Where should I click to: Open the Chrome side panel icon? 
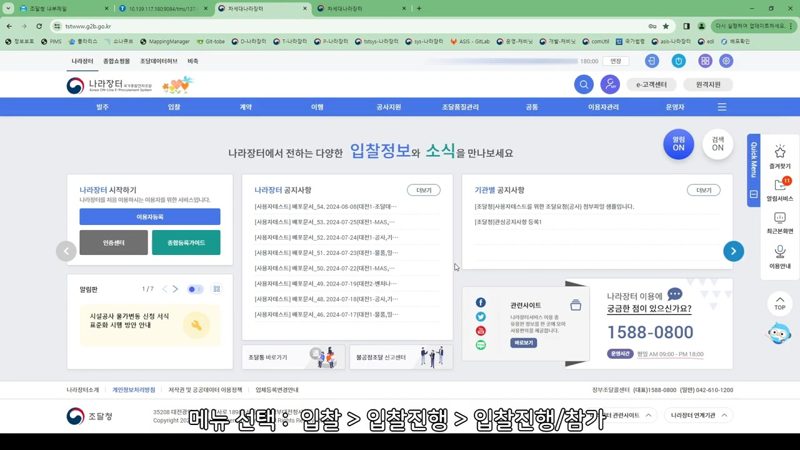[686, 26]
